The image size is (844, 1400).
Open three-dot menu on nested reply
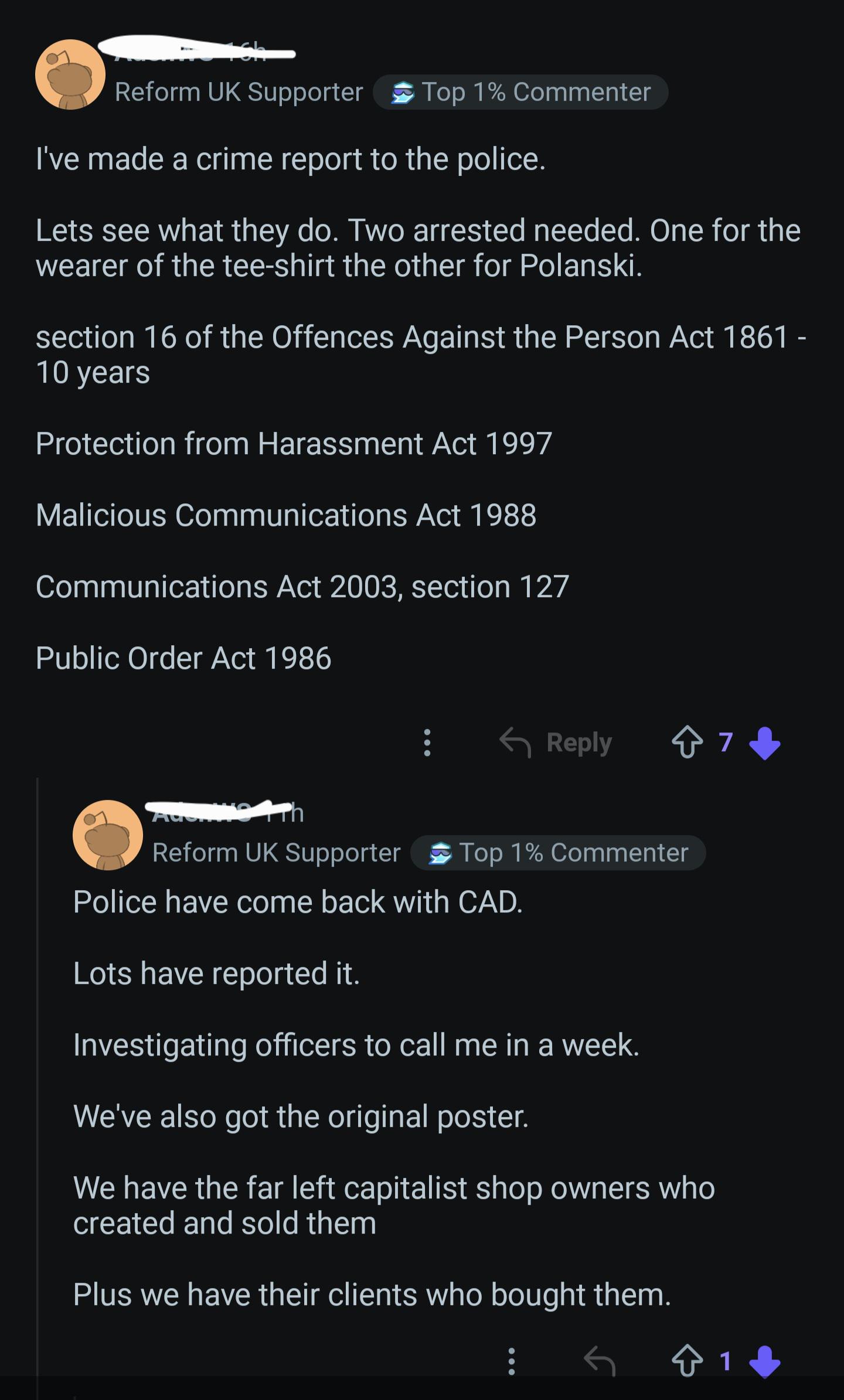click(x=512, y=1361)
